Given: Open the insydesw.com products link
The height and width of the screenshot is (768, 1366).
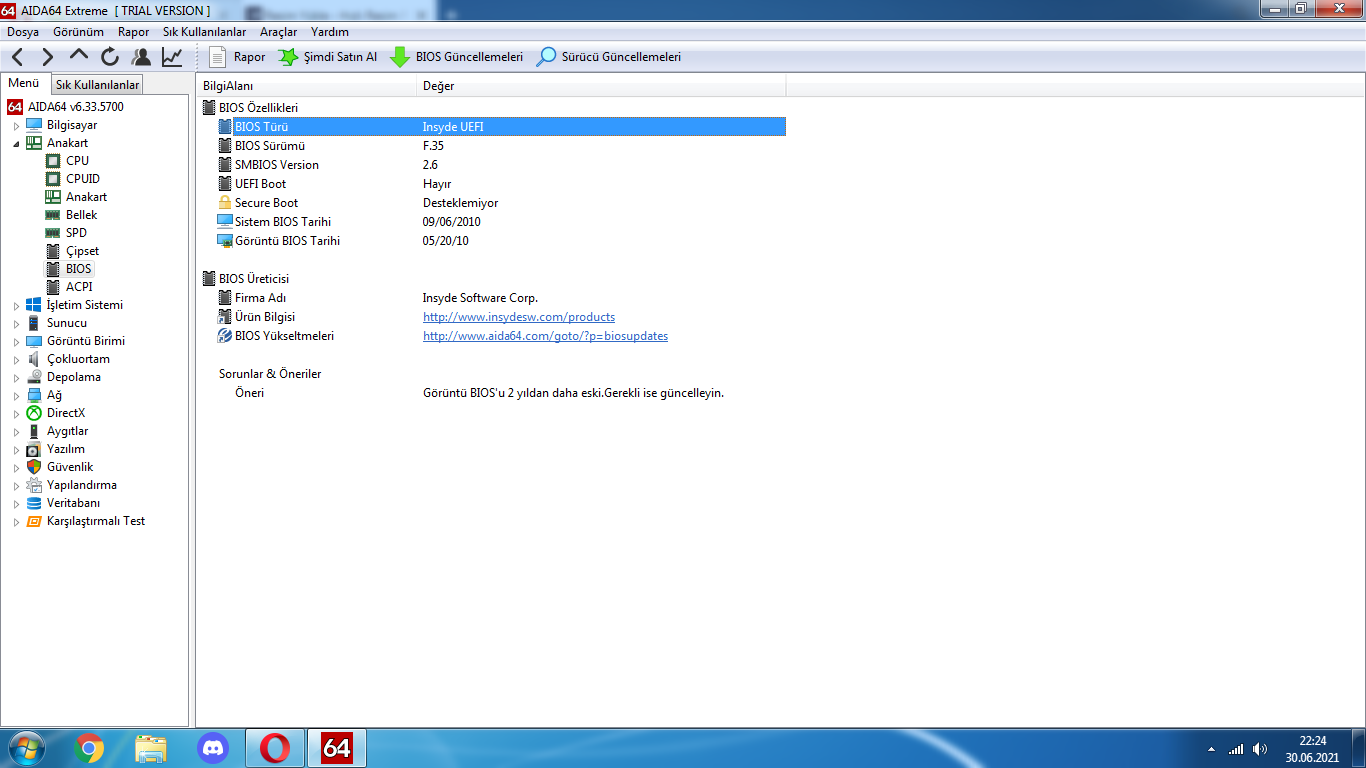Looking at the screenshot, I should tap(519, 317).
